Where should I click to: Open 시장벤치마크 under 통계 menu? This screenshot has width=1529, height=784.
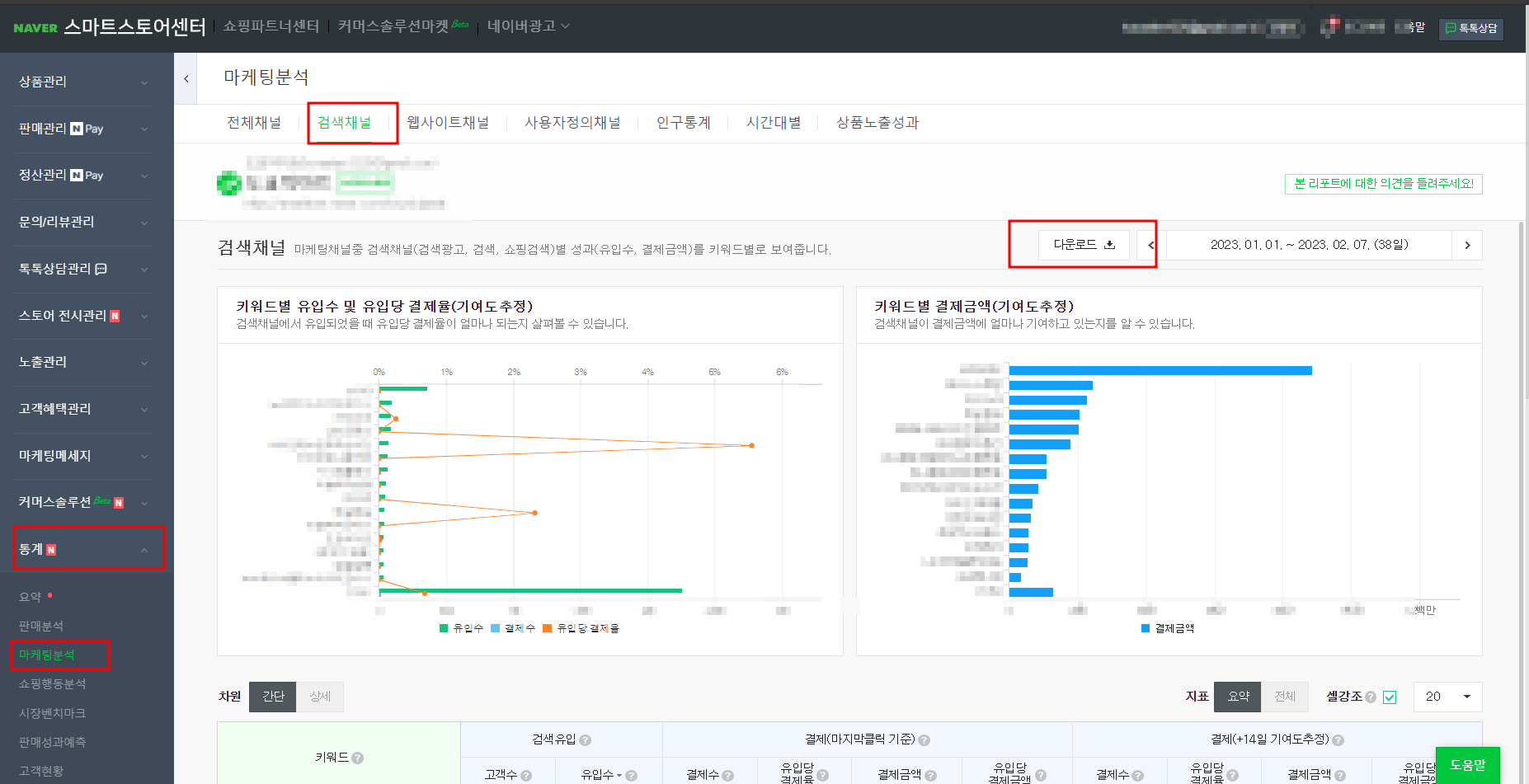click(x=52, y=713)
